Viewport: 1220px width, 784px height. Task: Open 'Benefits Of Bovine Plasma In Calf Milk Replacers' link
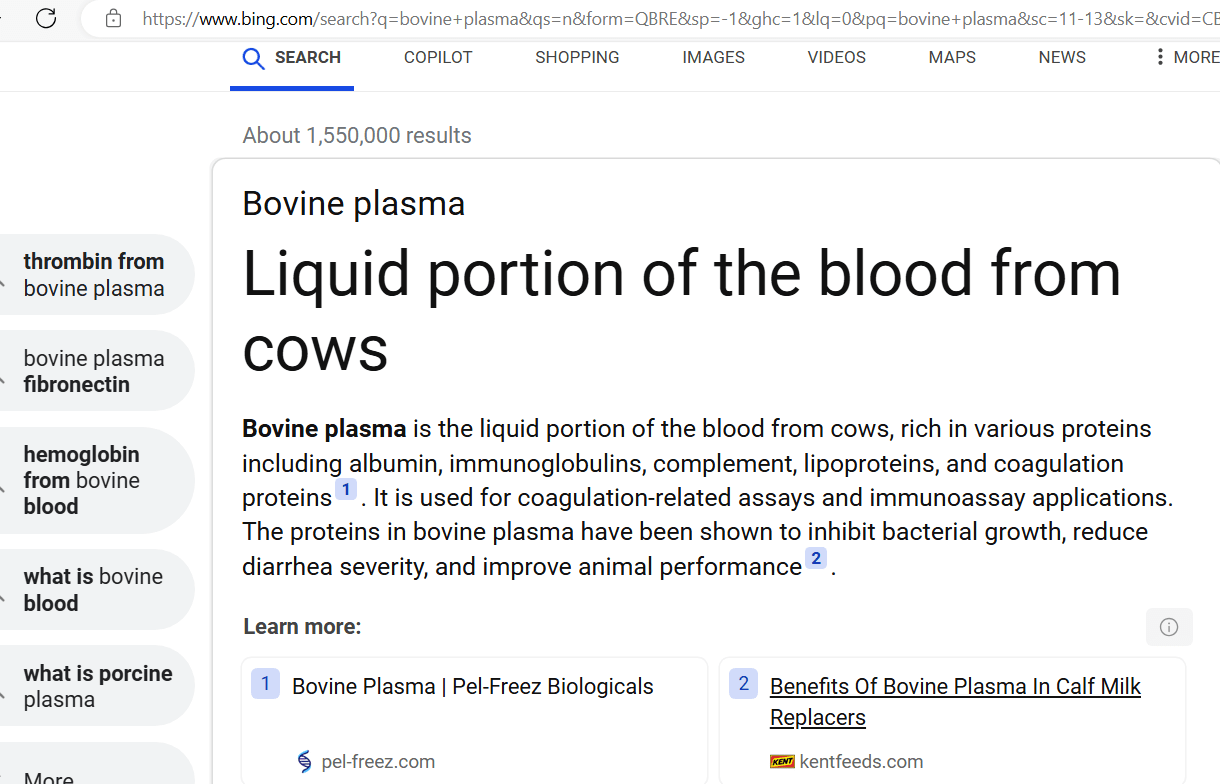click(x=955, y=702)
